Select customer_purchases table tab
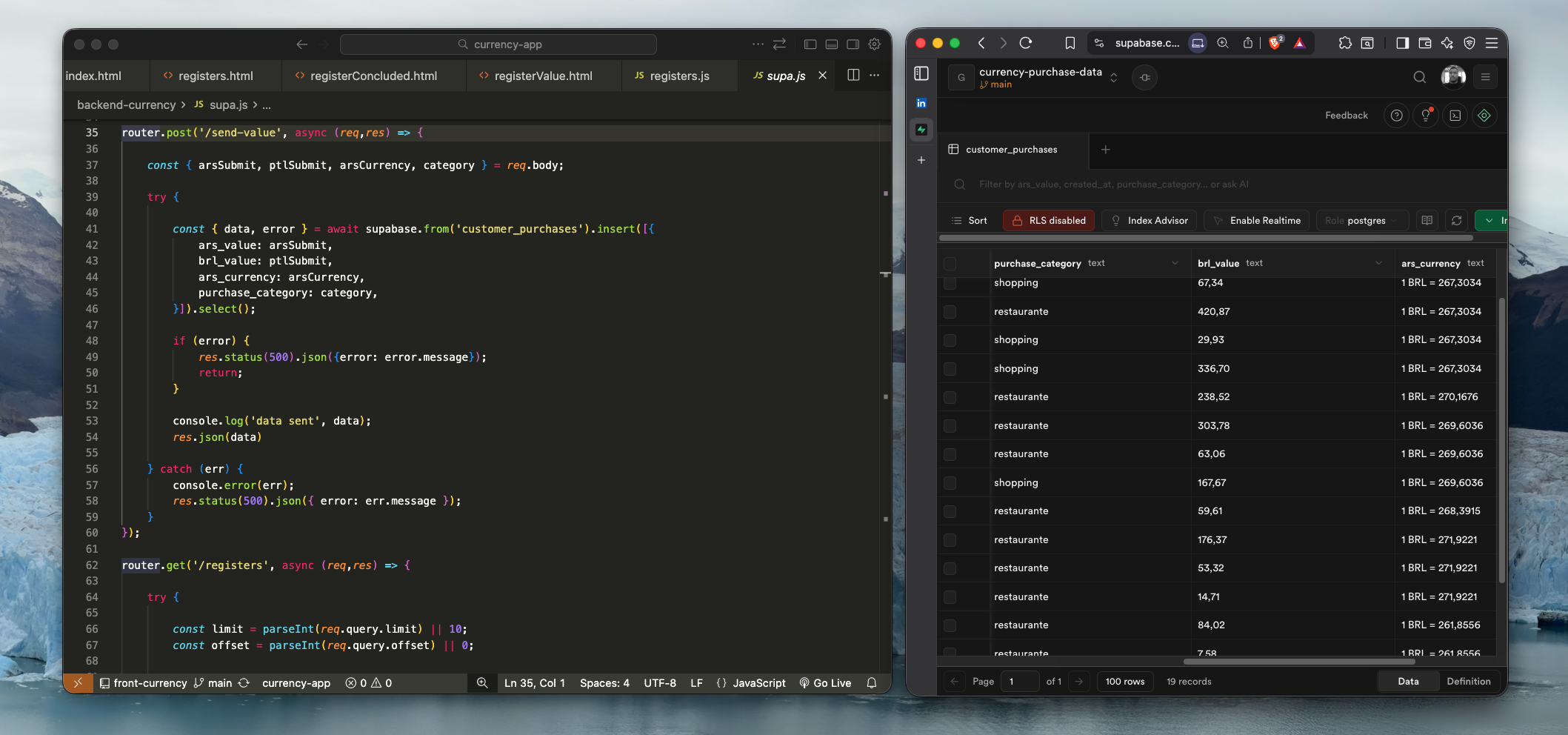Screen dimensions: 1568x735 pos(1012,150)
